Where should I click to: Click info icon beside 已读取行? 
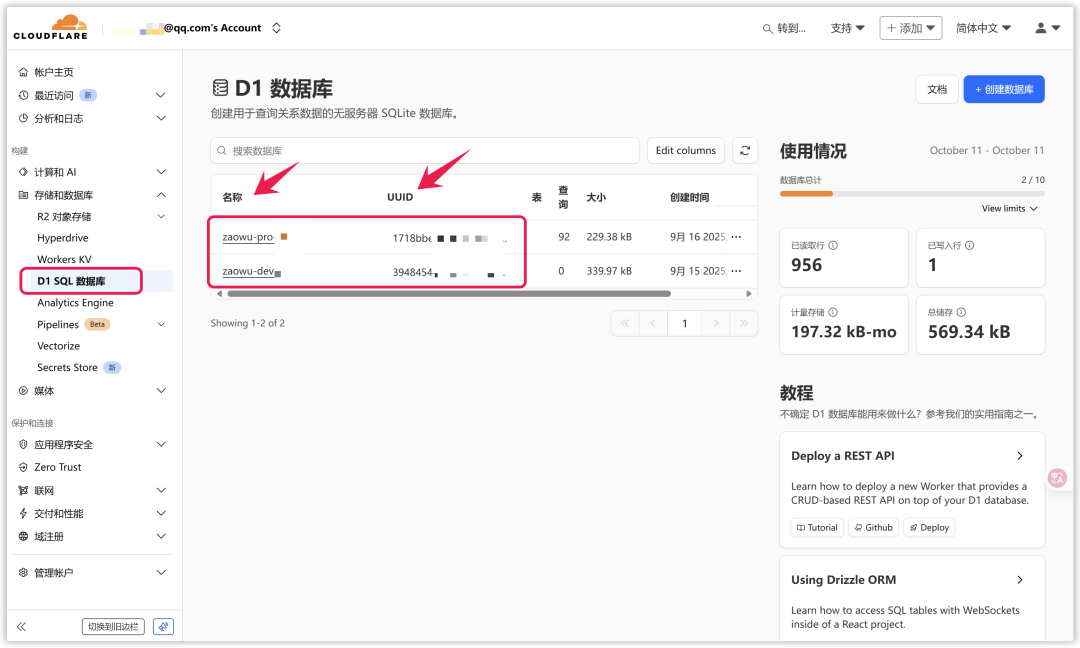833,246
